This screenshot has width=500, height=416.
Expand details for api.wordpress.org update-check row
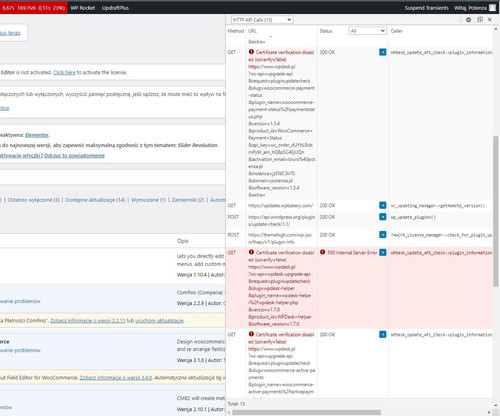(383, 217)
